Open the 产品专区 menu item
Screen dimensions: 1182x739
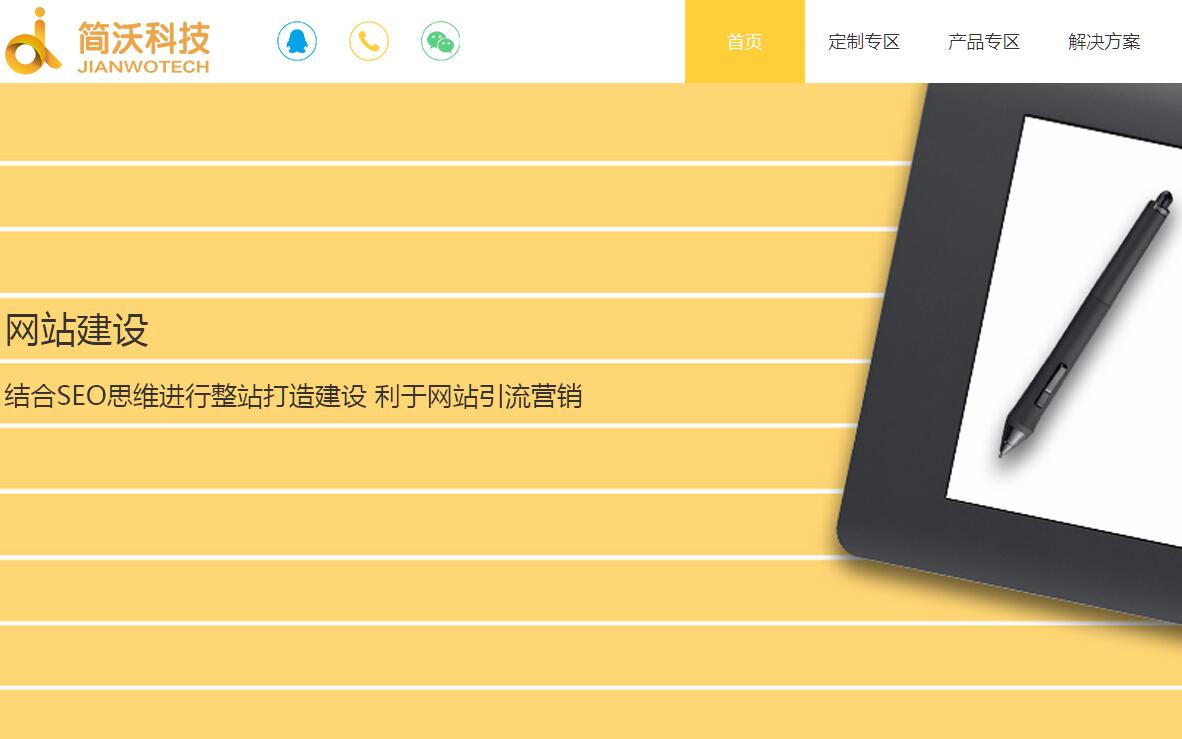tap(984, 41)
